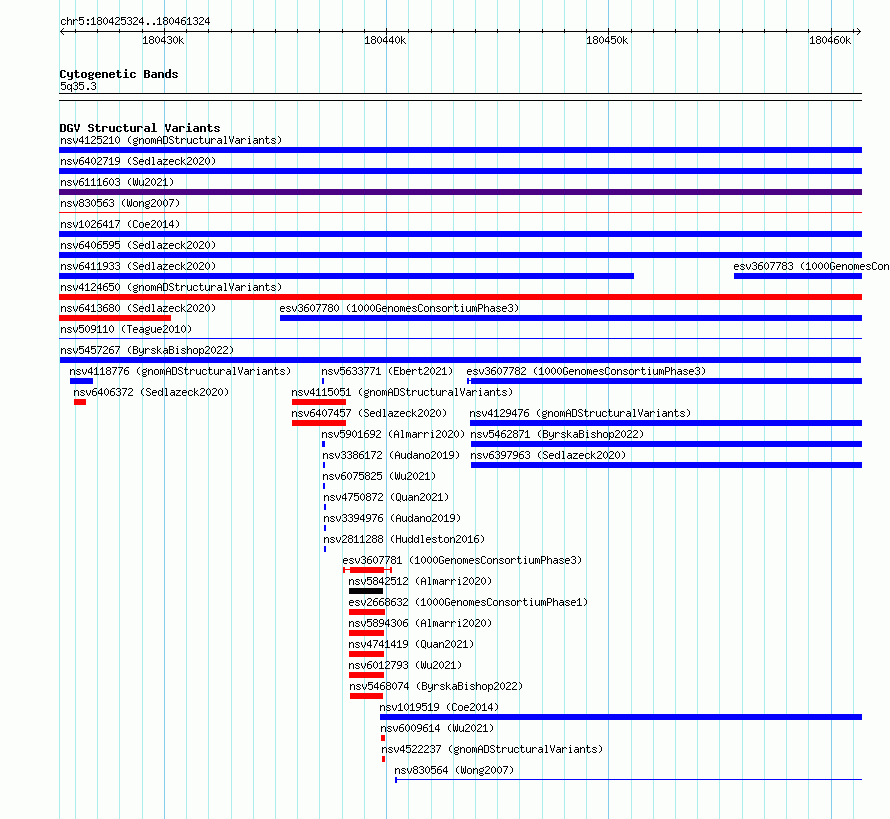Select nsv1019519 (Coe2014) label
890x819 pixels.
point(439,707)
